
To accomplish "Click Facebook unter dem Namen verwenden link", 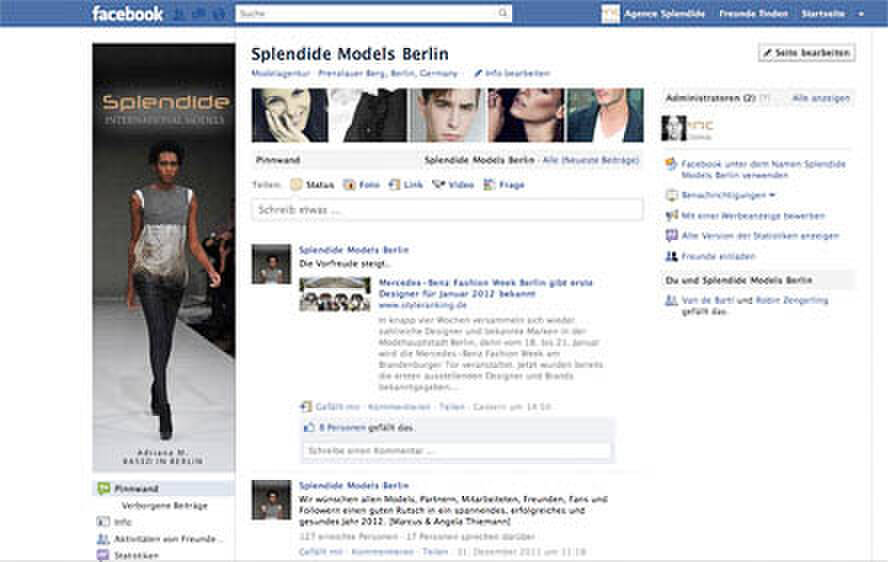I will (763, 169).
